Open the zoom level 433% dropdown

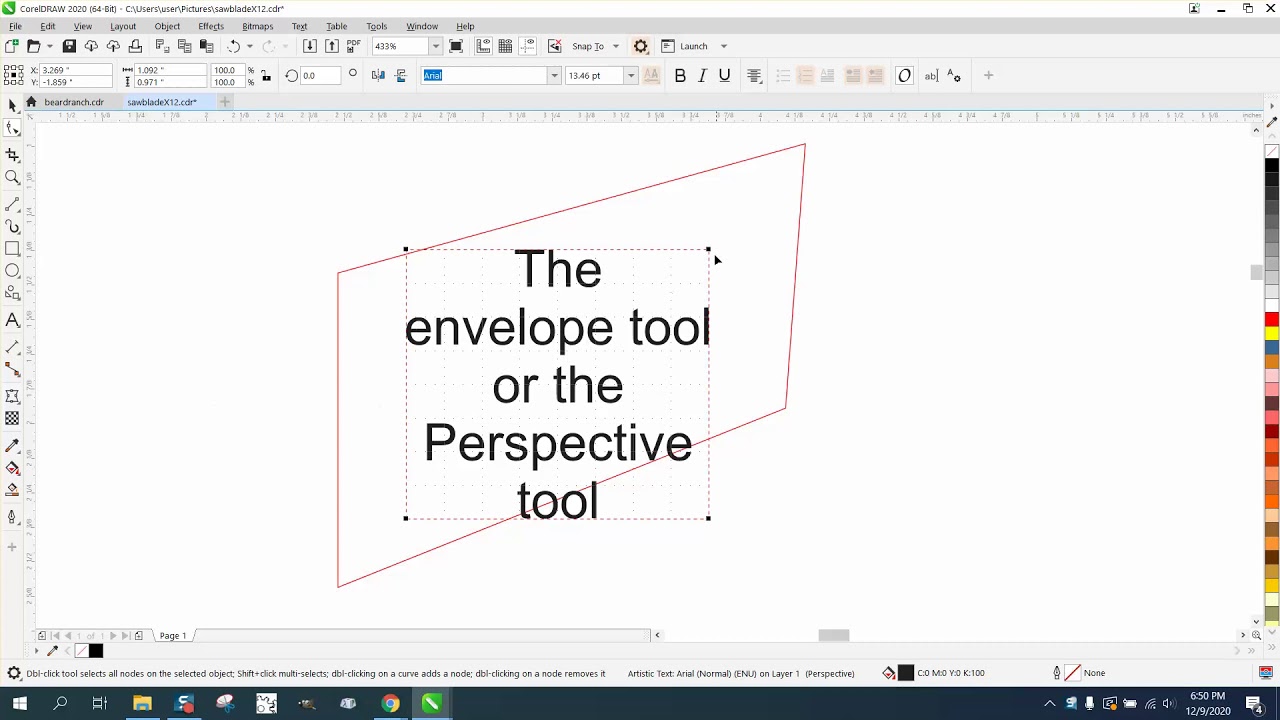coord(435,46)
